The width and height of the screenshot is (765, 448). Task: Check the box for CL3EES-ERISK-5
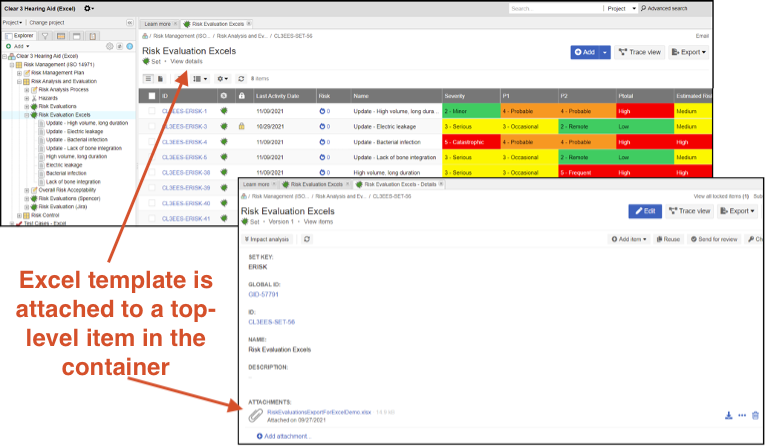[x=152, y=157]
